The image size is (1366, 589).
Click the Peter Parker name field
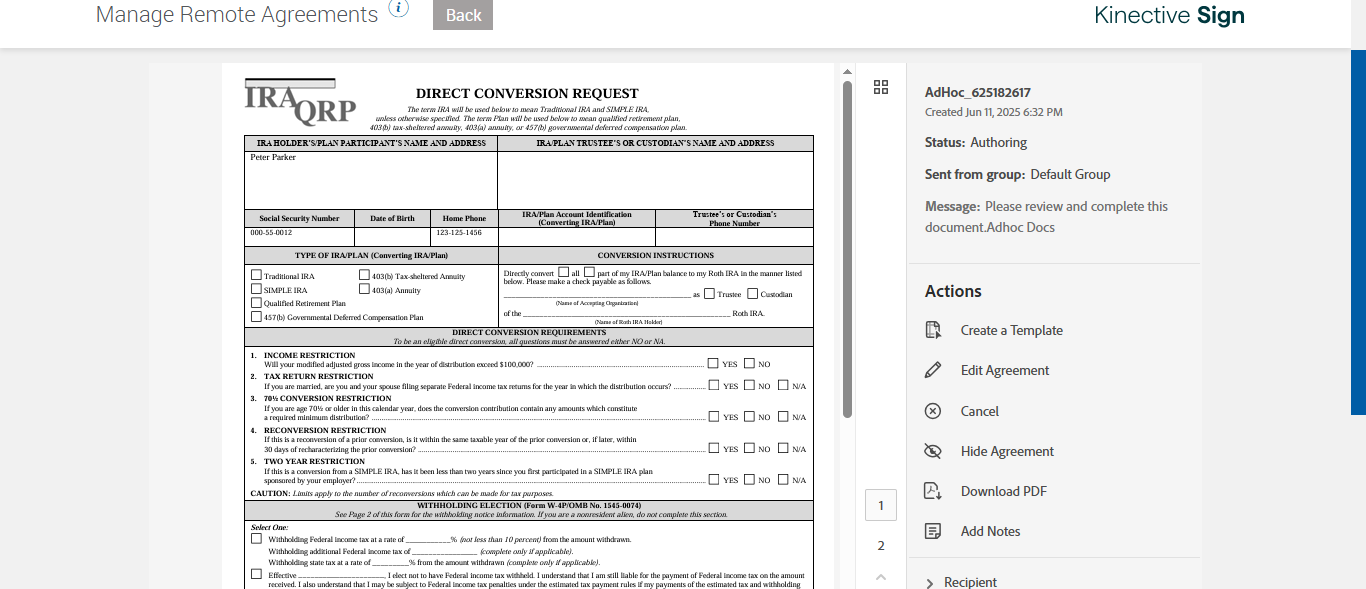coord(371,180)
